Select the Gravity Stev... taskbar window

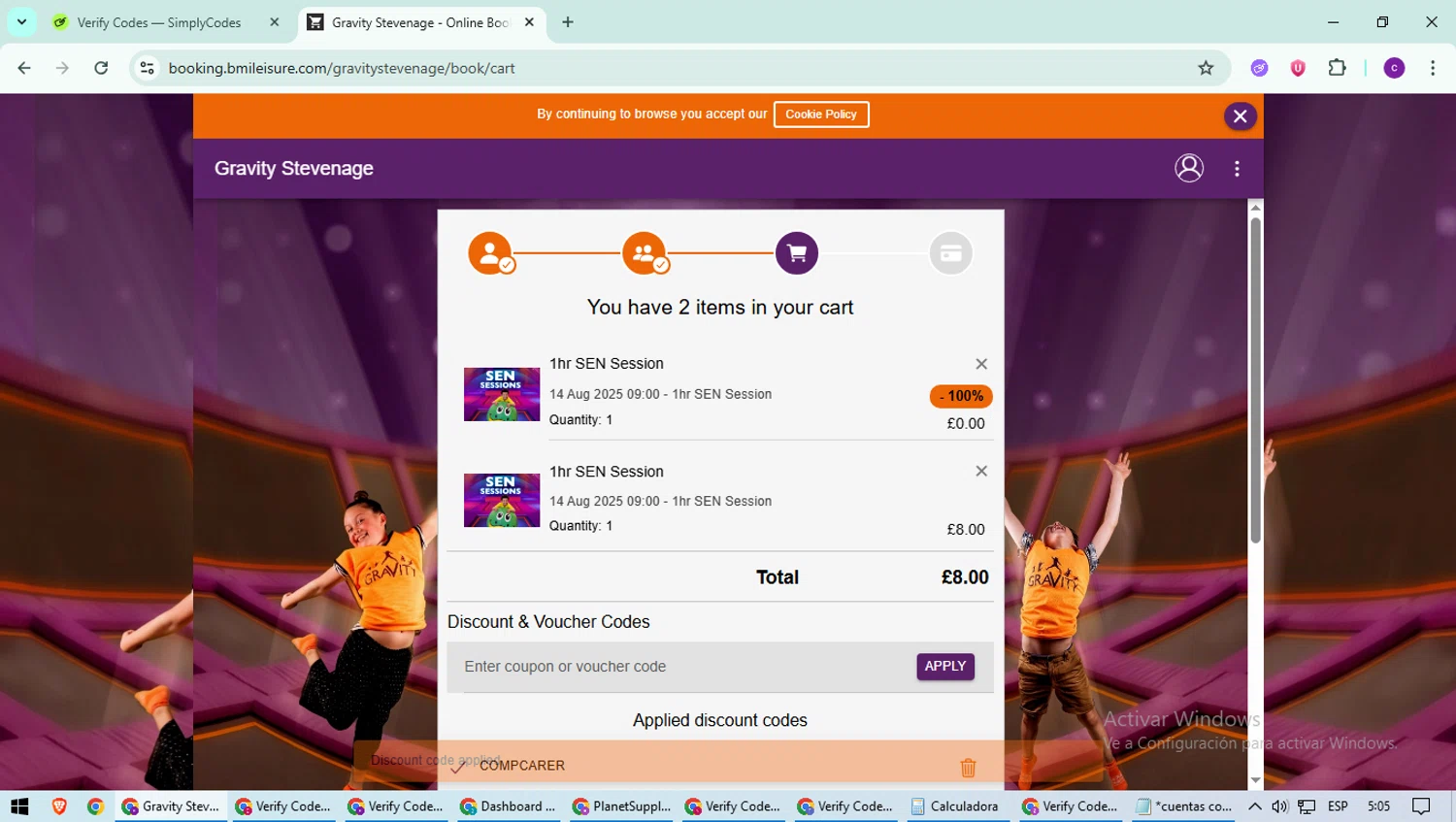click(x=171, y=806)
